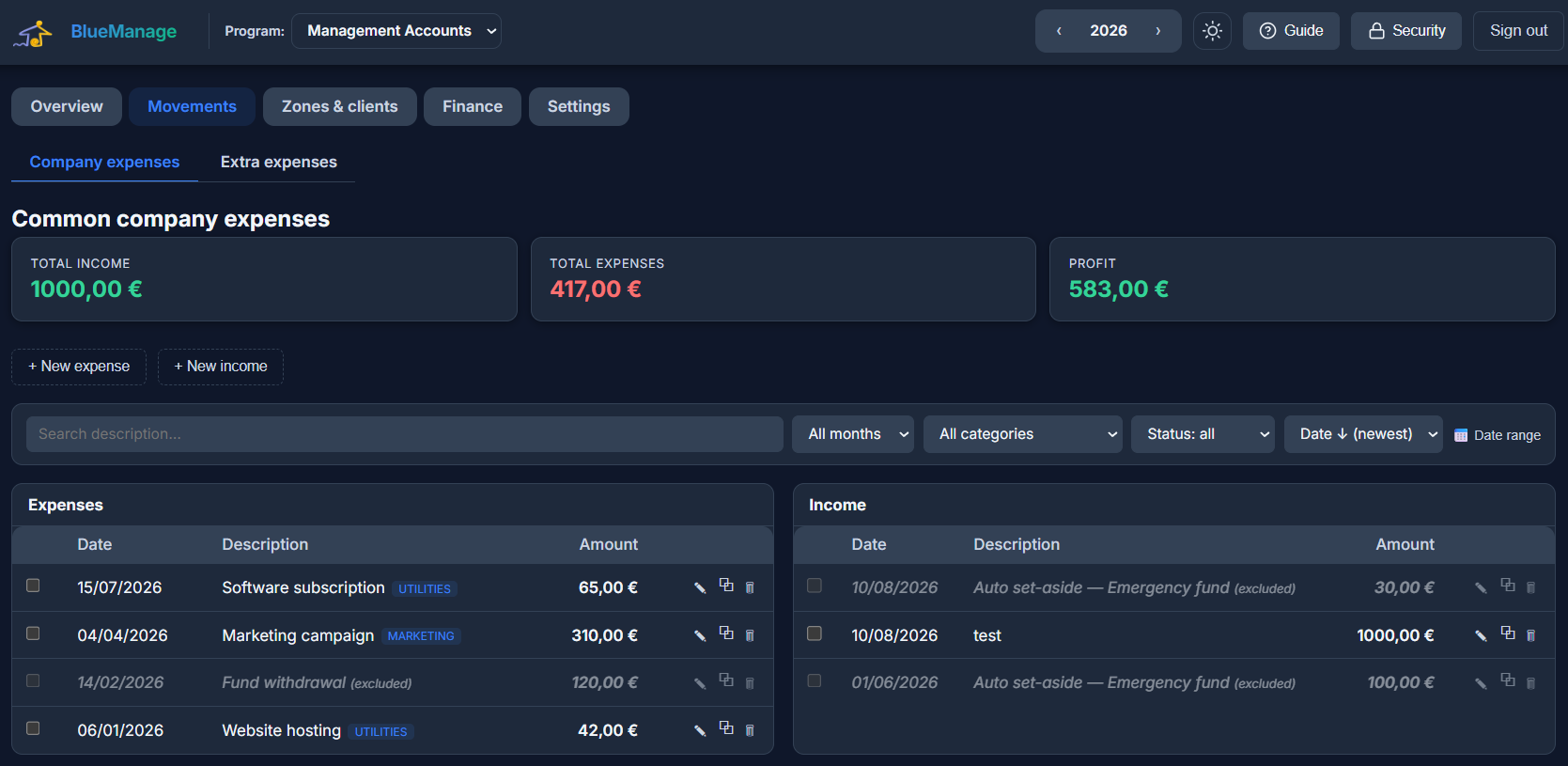Delete the Website hosting expense
Image resolution: width=1568 pixels, height=766 pixels.
(750, 730)
